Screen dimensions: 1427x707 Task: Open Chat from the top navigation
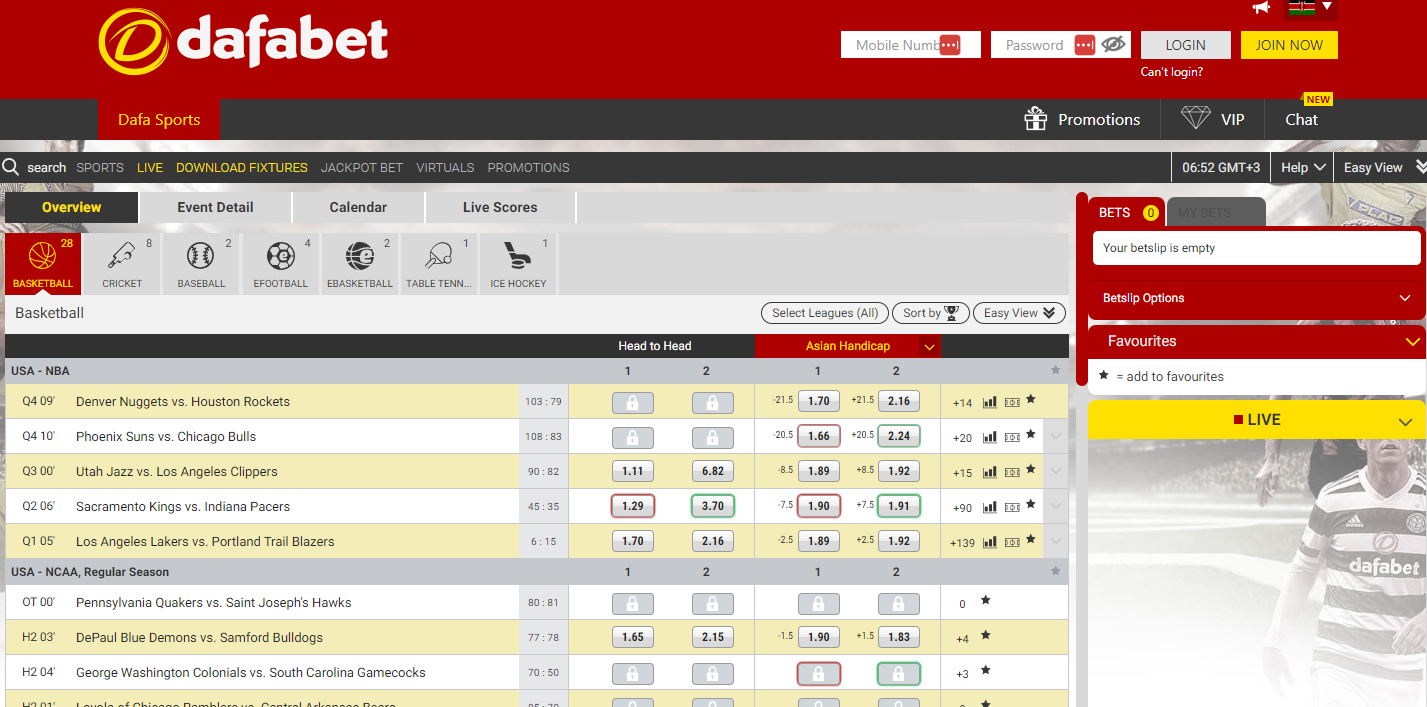pyautogui.click(x=1301, y=119)
